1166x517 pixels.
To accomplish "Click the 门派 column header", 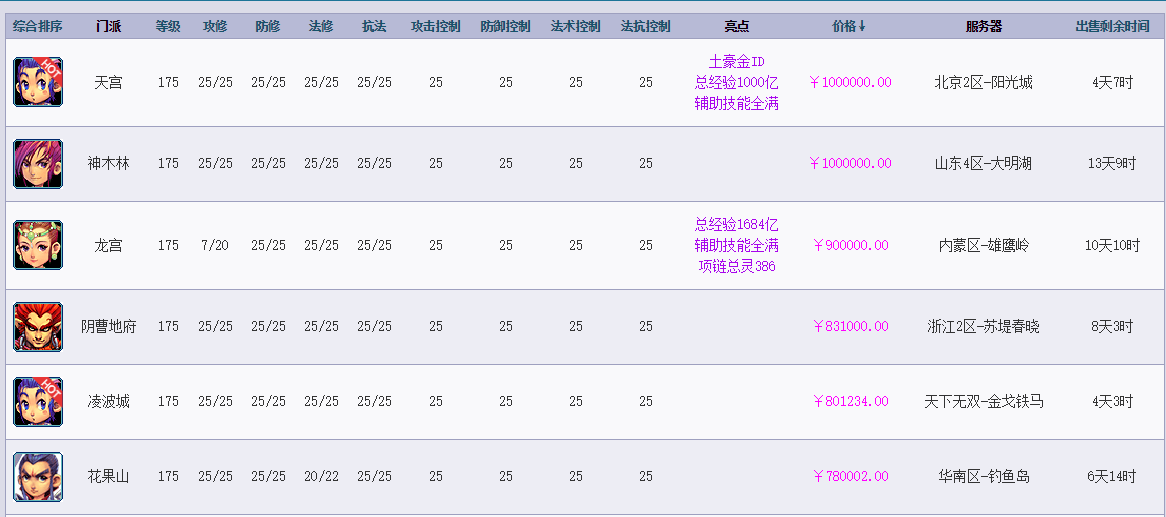I will point(109,27).
